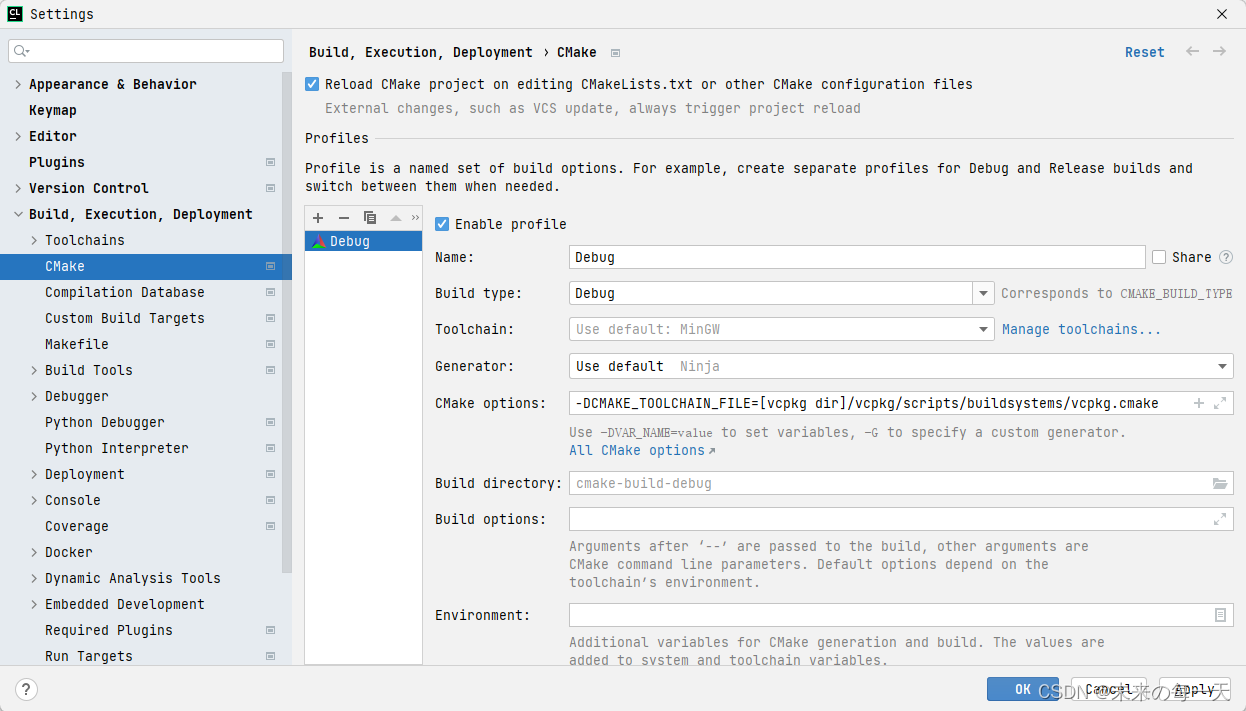
Task: Expand the Editor tree node
Action: tap(18, 136)
